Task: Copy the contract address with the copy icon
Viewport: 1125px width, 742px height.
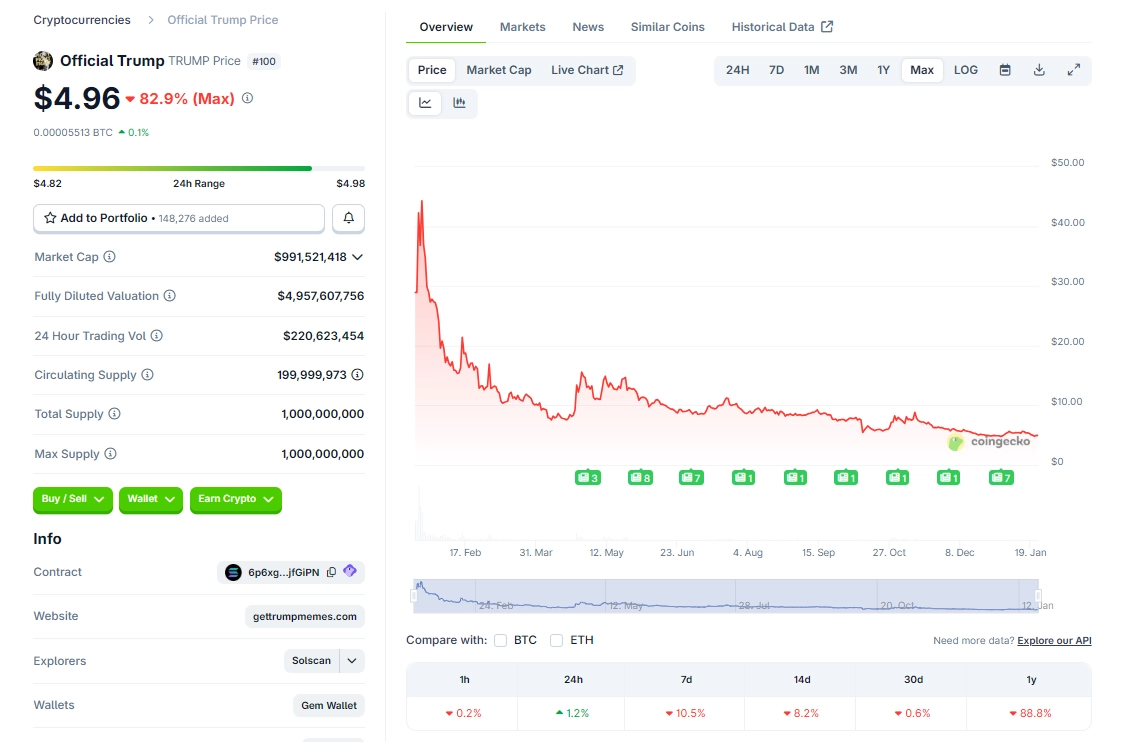Action: pyautogui.click(x=331, y=571)
